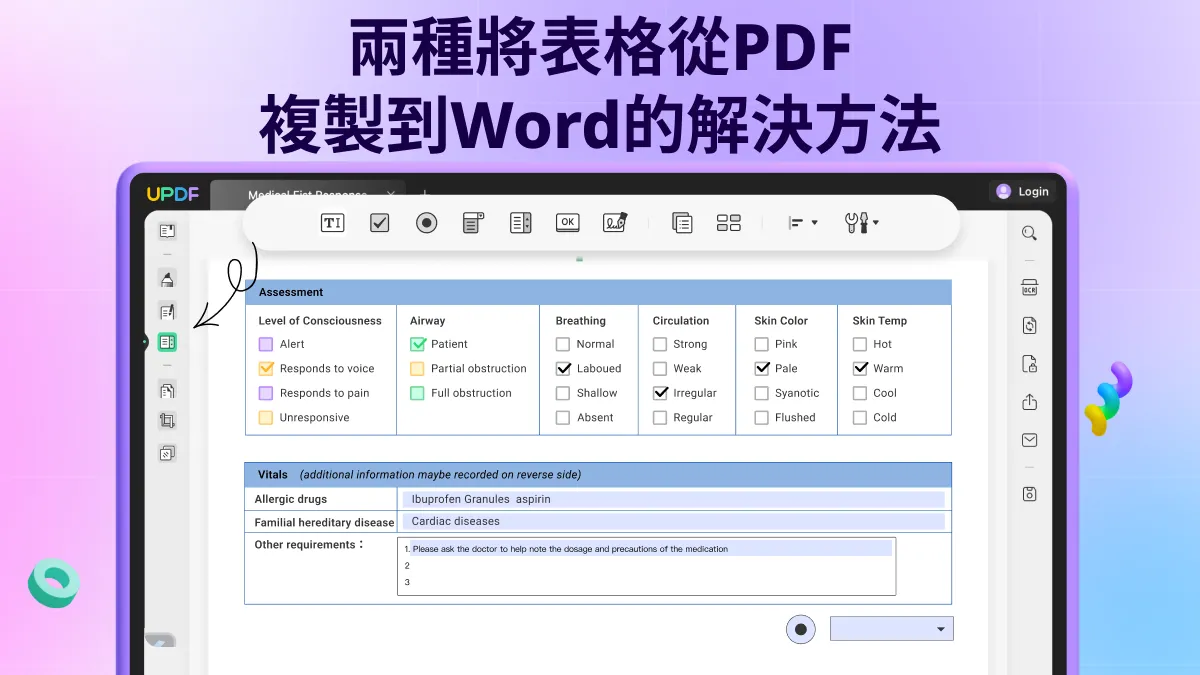This screenshot has height=675, width=1200.
Task: Click the duplicate fields across pages icon
Action: tap(682, 223)
